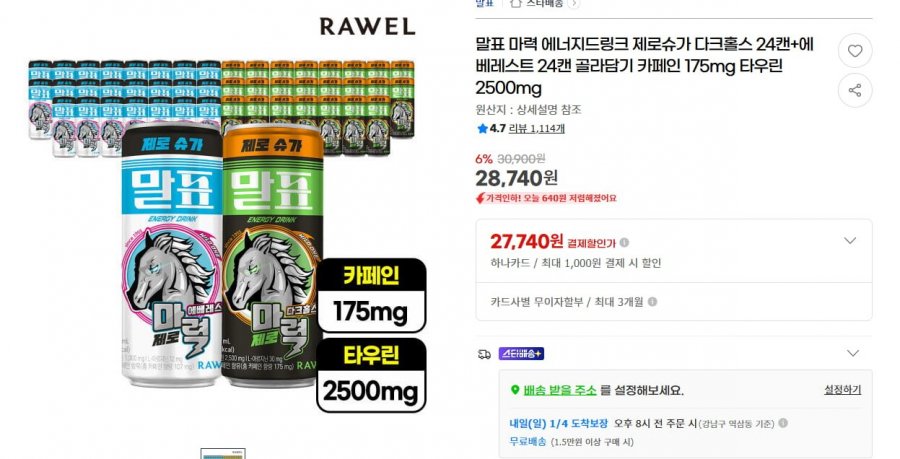
Task: Open the share icon button
Action: click(855, 91)
